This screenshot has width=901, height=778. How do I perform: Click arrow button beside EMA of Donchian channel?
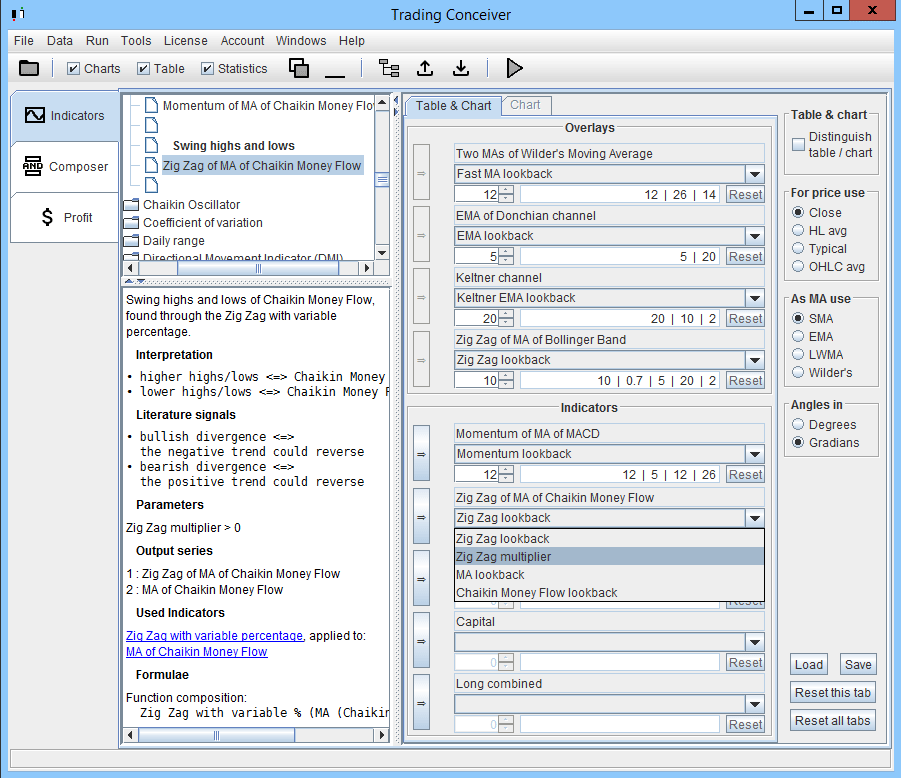pyautogui.click(x=421, y=236)
